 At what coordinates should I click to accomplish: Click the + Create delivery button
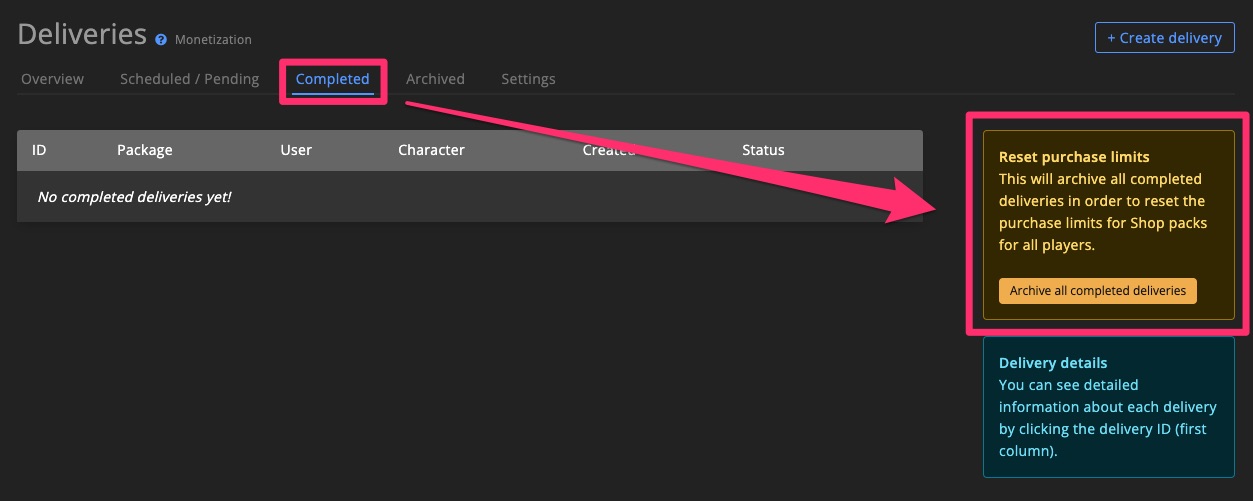1164,38
